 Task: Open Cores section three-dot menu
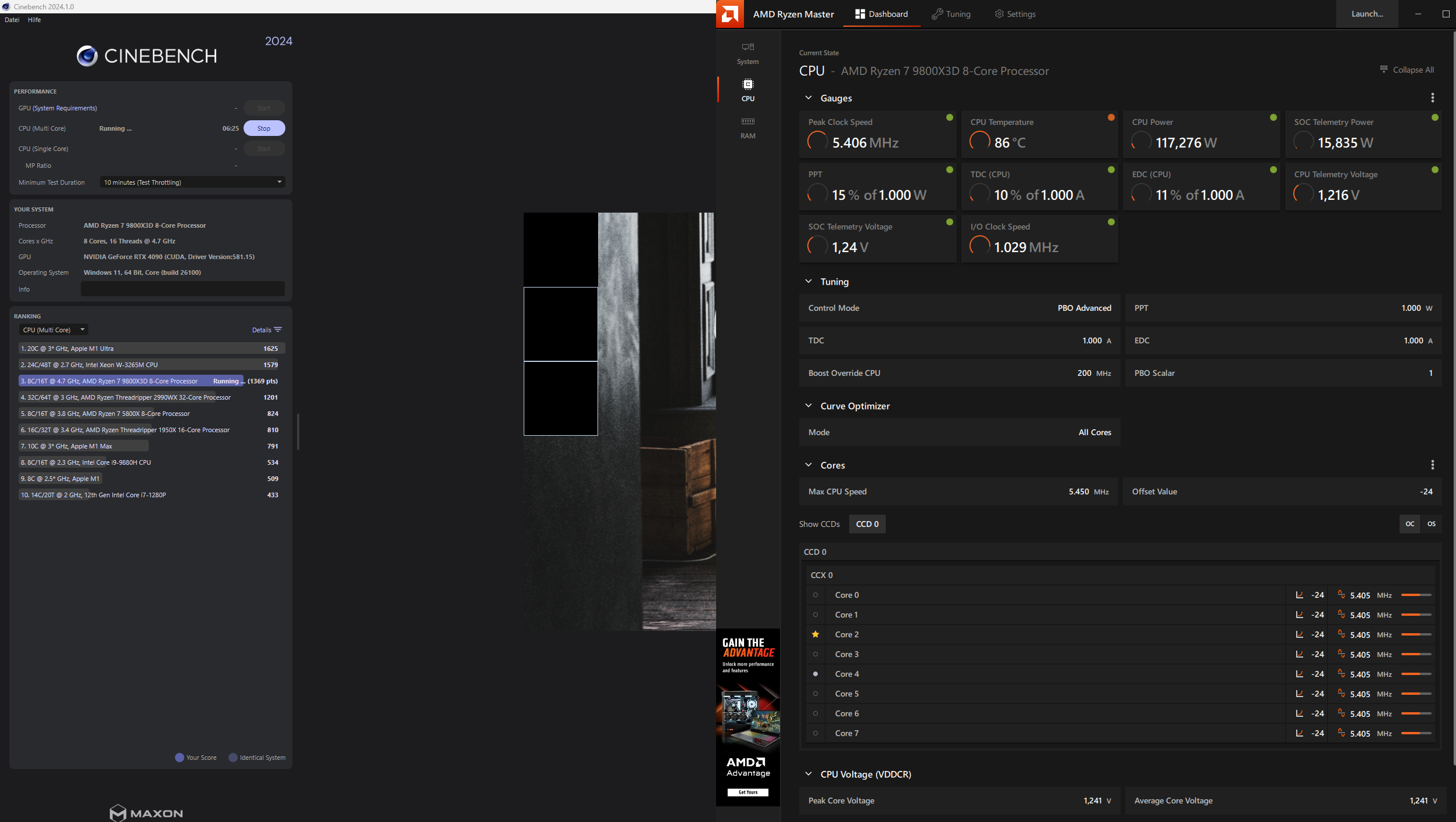(1432, 465)
